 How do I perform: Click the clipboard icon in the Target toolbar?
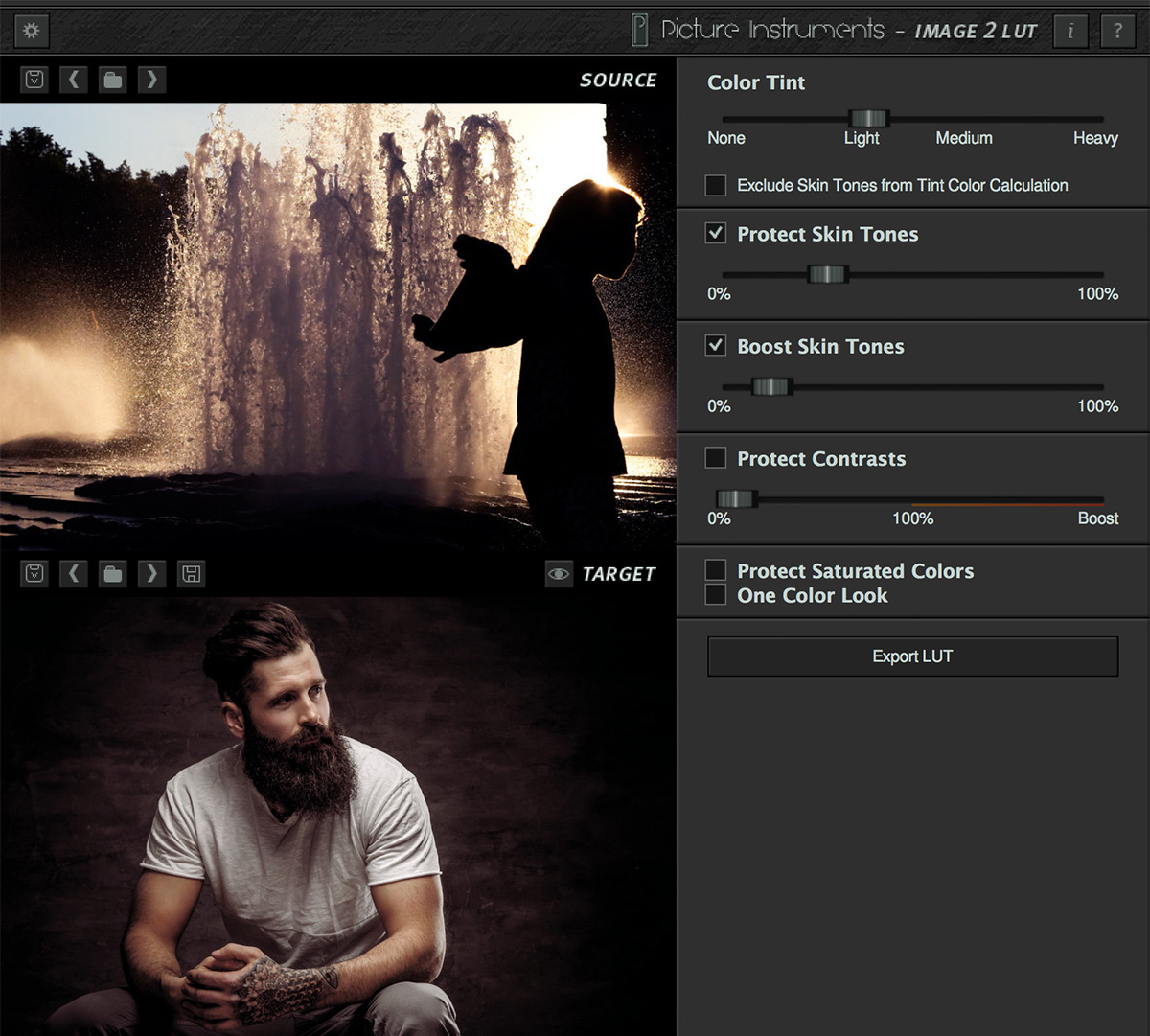coord(34,574)
